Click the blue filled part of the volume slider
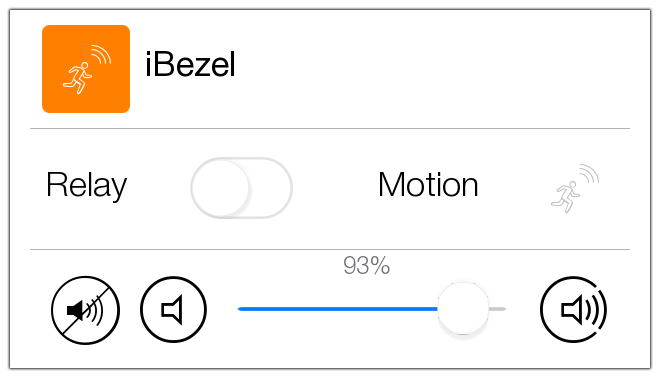660x378 pixels. pos(338,309)
